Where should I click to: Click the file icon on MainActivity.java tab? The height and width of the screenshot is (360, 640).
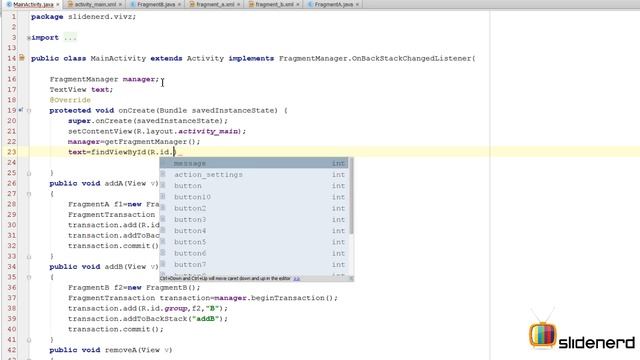coord(9,4)
